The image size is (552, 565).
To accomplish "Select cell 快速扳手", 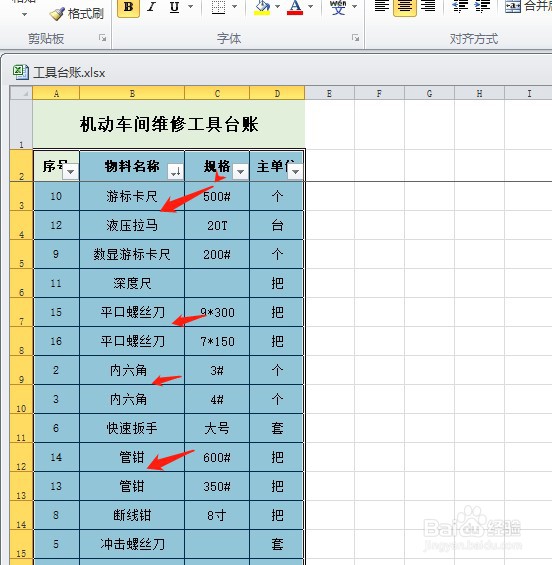I will pos(132,428).
